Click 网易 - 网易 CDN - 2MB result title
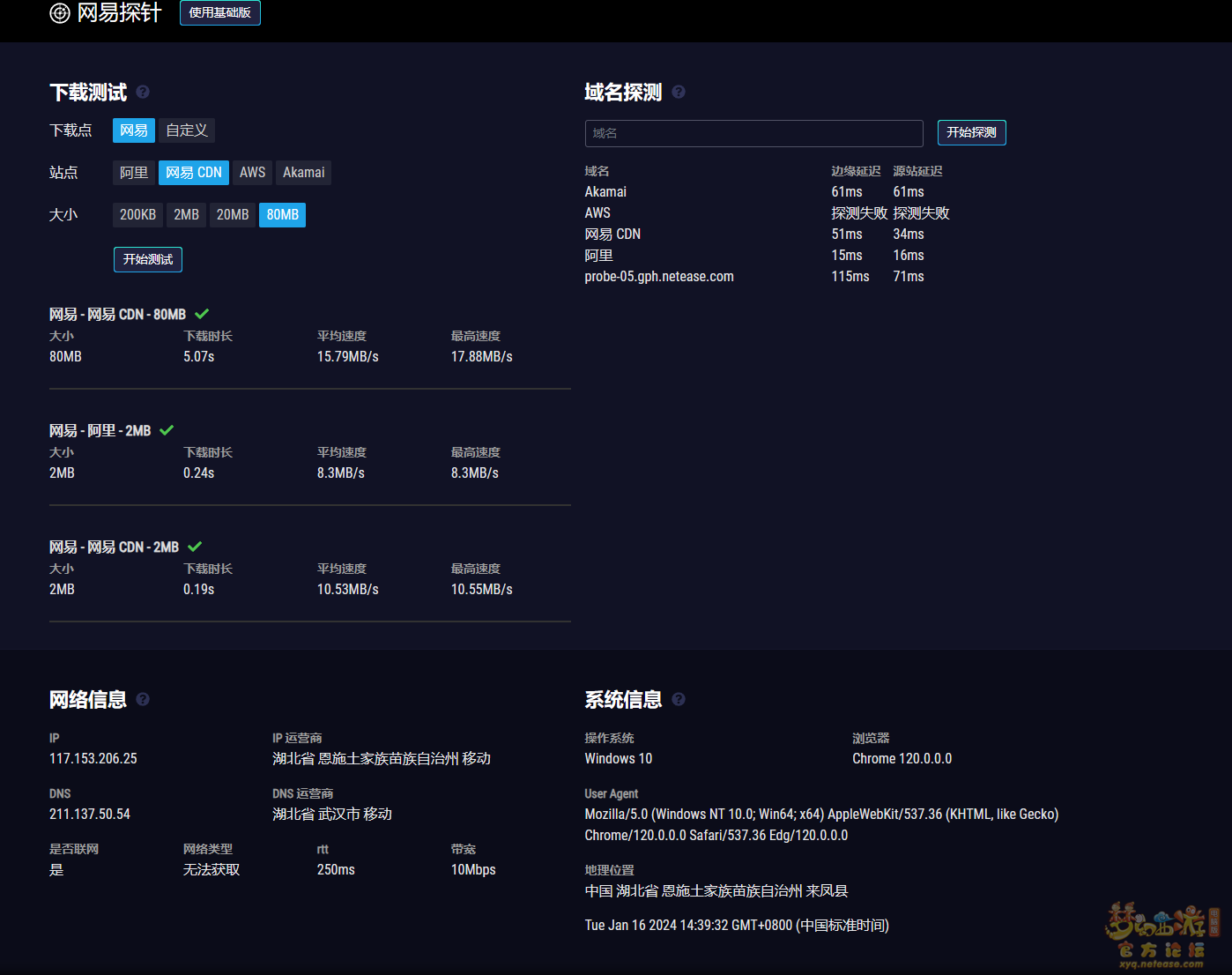1232x975 pixels. (x=115, y=547)
